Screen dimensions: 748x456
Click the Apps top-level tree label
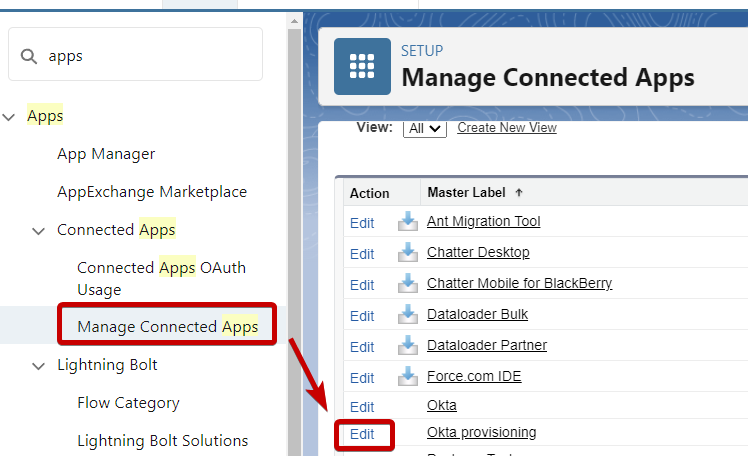click(x=45, y=116)
